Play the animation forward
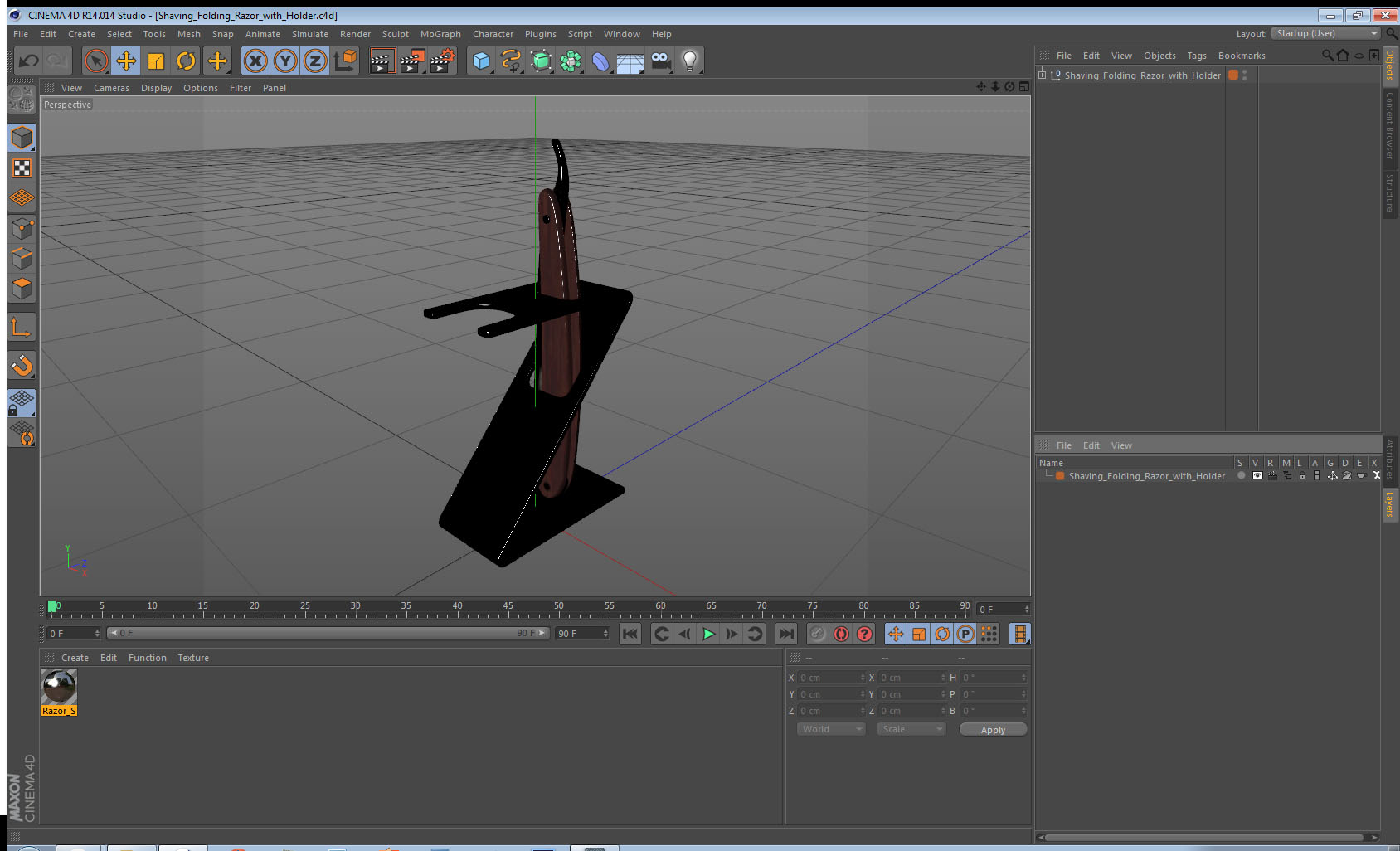The width and height of the screenshot is (1400, 851). pos(708,634)
